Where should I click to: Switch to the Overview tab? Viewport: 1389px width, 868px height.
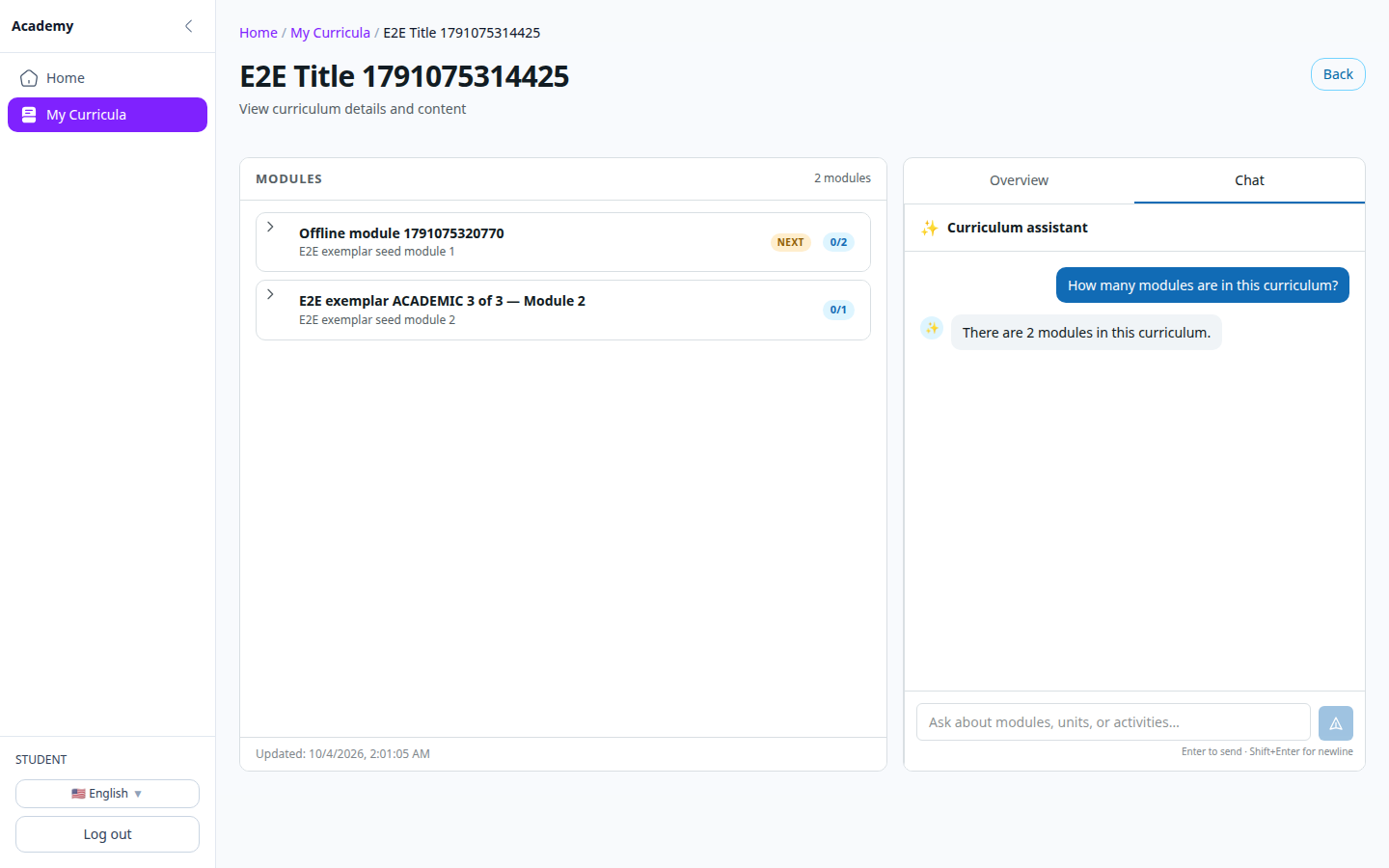[x=1019, y=180]
